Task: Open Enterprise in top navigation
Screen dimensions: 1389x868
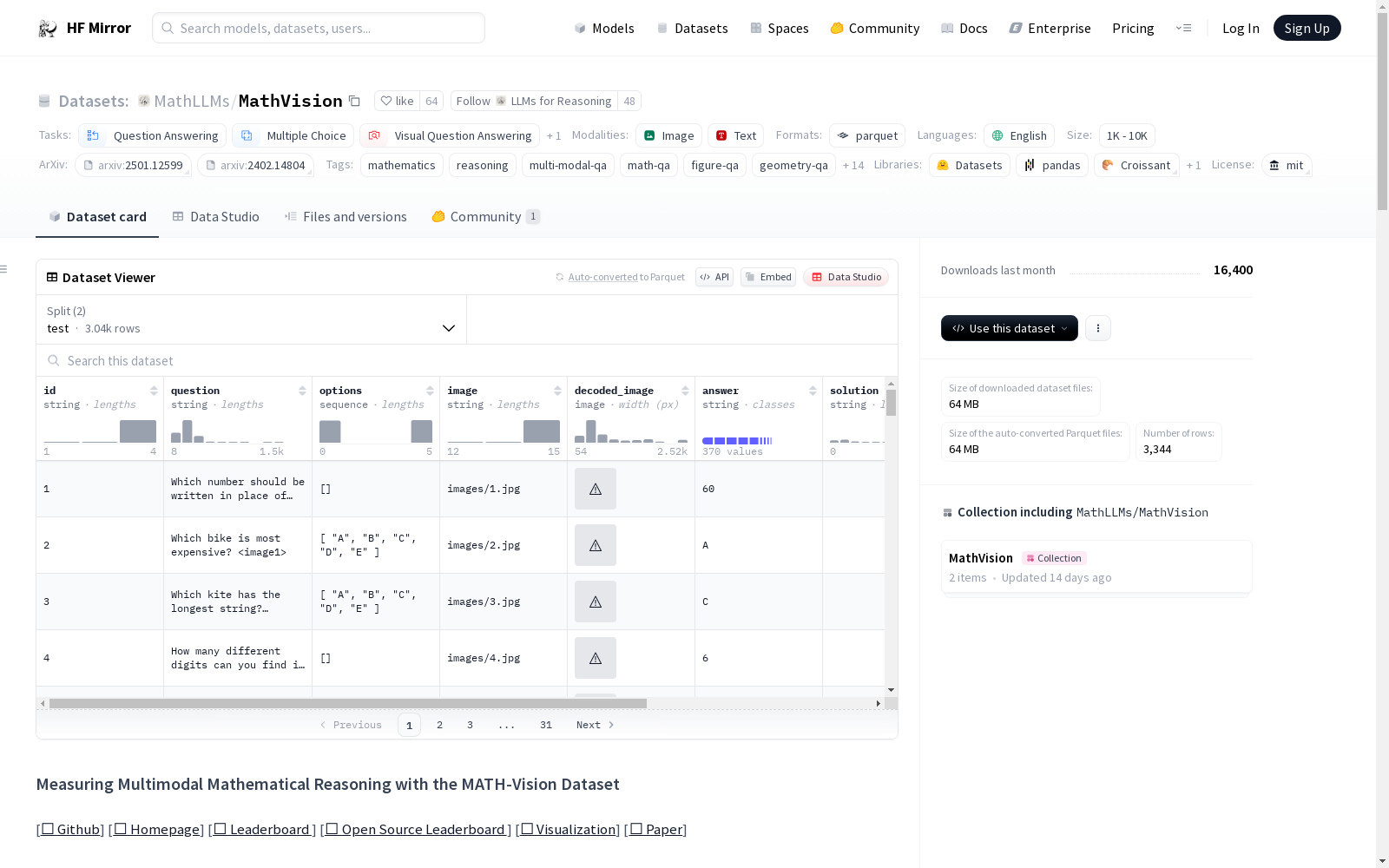Action: coord(1050,28)
